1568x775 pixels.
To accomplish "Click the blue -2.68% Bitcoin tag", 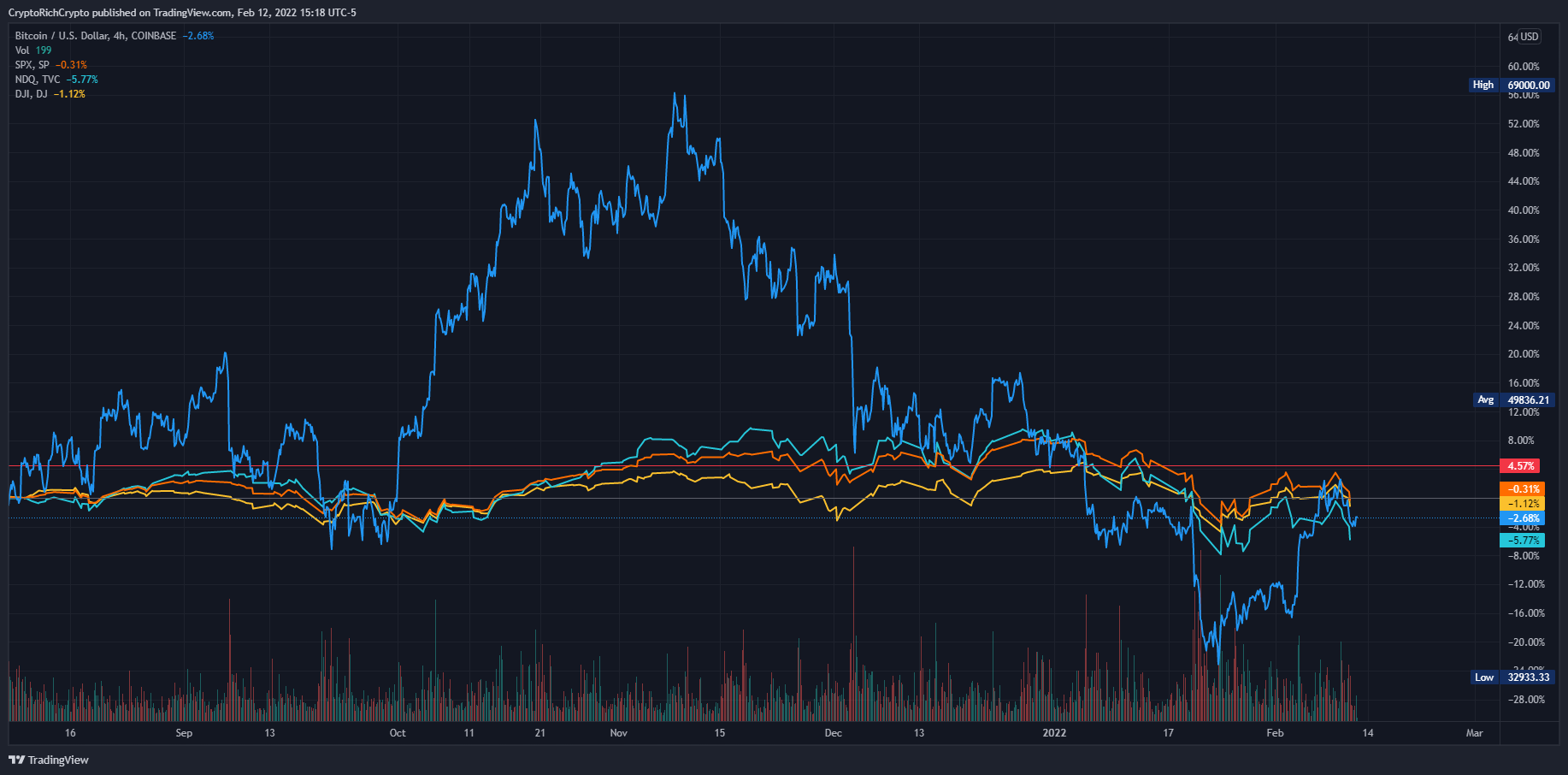I will tap(1523, 518).
